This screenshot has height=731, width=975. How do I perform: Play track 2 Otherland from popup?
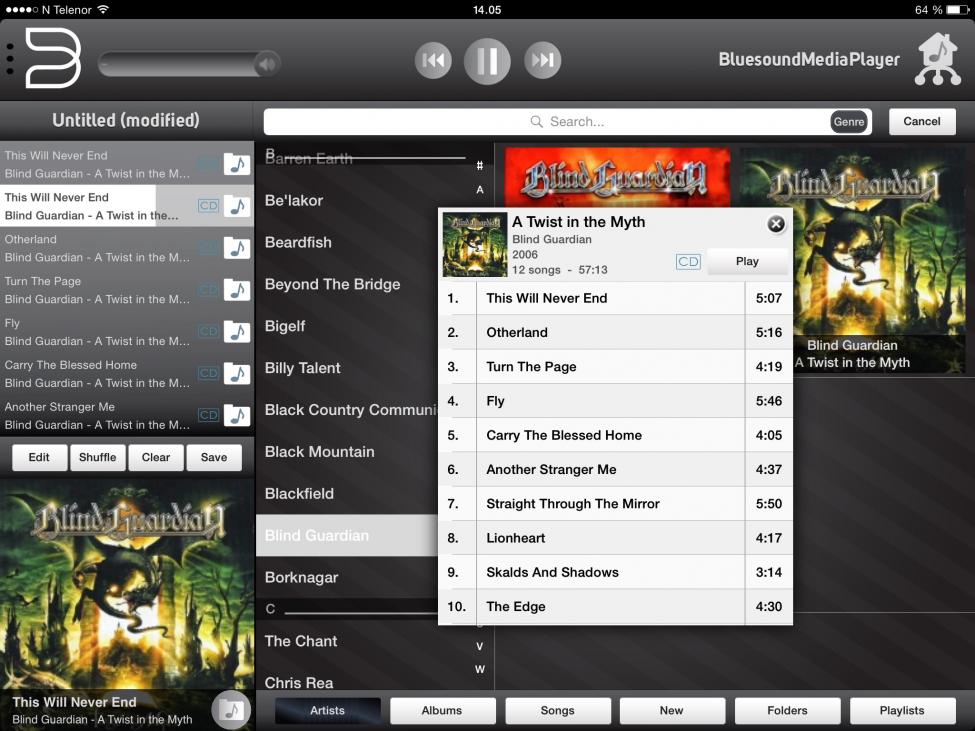(x=616, y=333)
